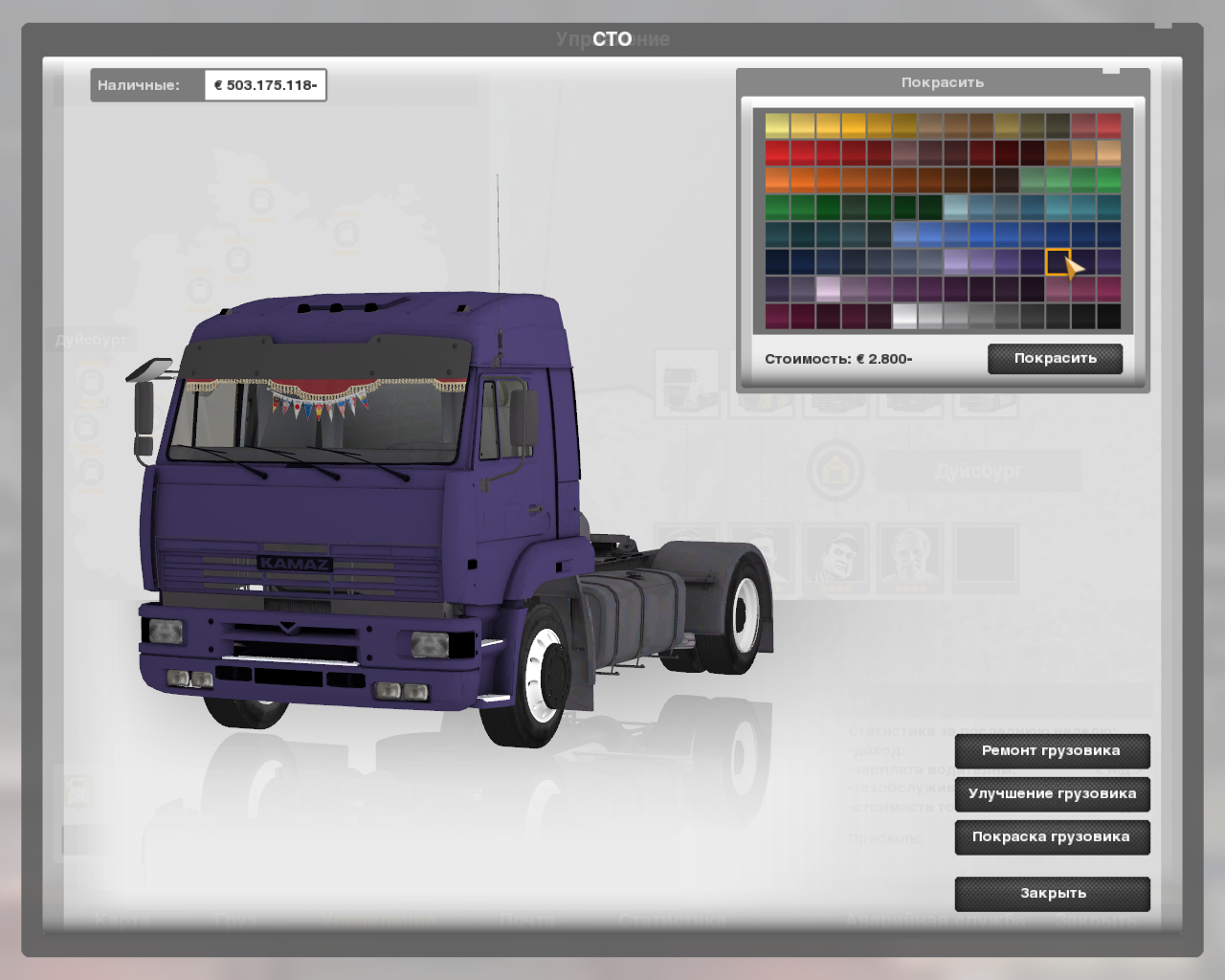Click the cash amount field € 503.175.118
This screenshot has width=1225, height=980.
[265, 85]
